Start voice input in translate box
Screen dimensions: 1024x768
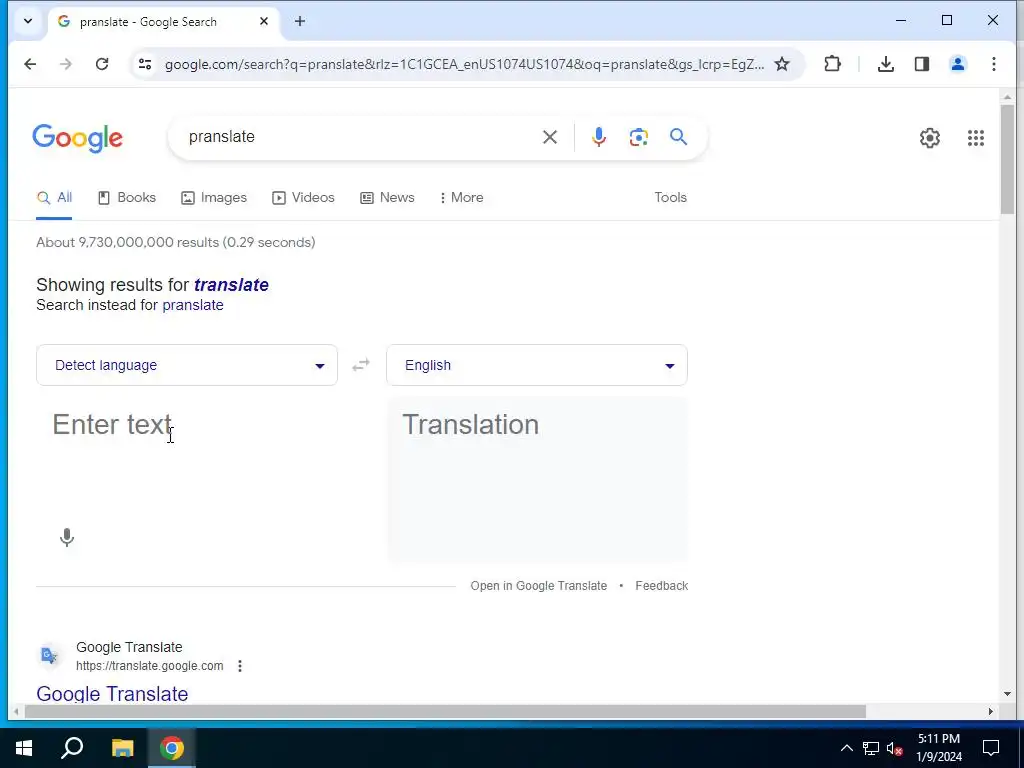pyautogui.click(x=67, y=537)
